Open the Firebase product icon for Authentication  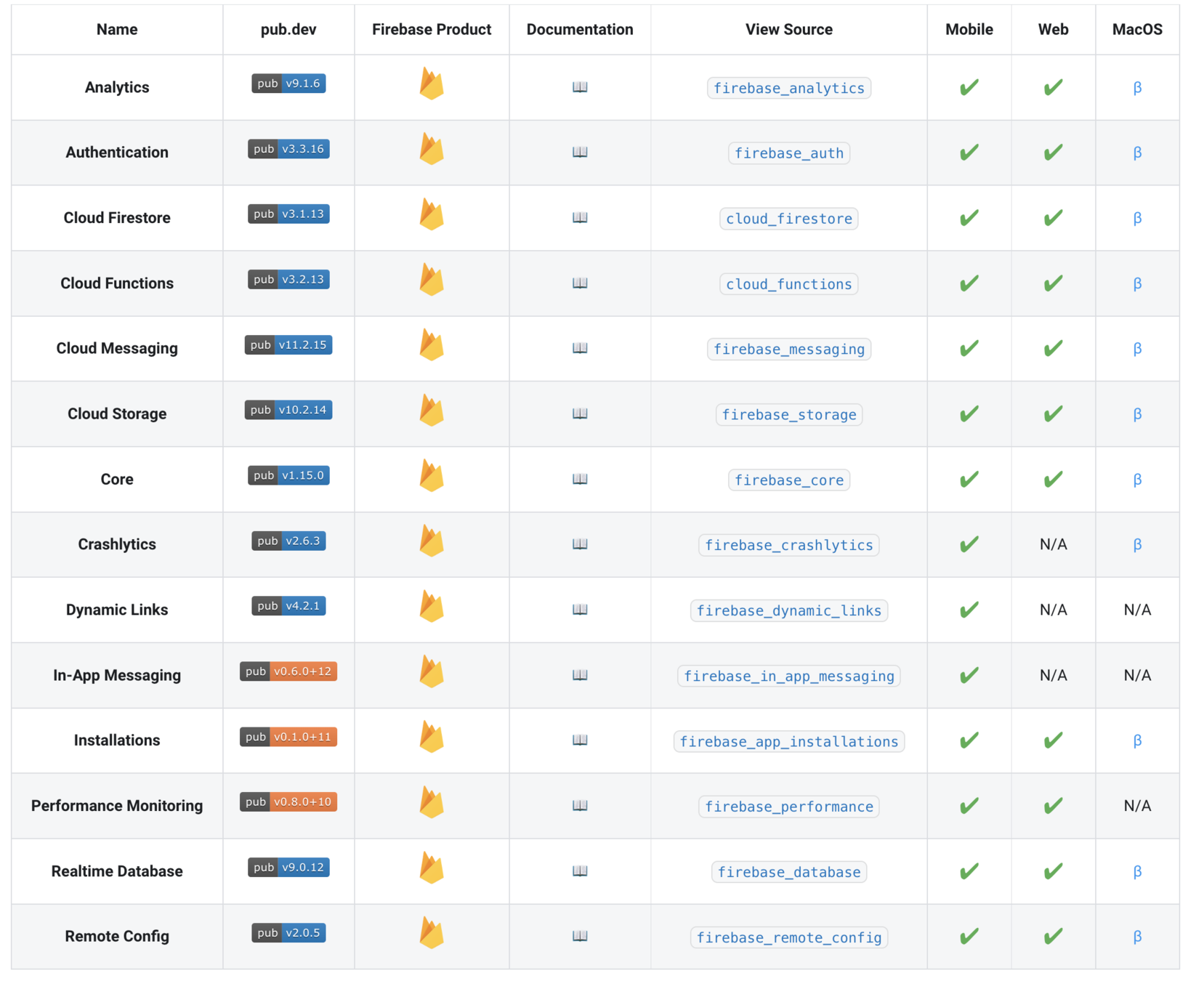pyautogui.click(x=432, y=149)
